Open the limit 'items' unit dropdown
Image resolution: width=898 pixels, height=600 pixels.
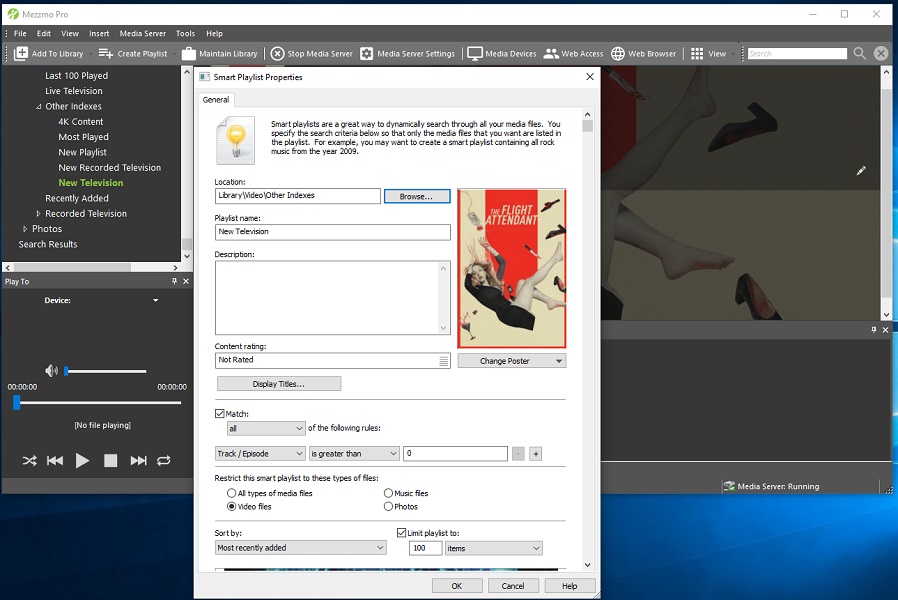coord(494,548)
